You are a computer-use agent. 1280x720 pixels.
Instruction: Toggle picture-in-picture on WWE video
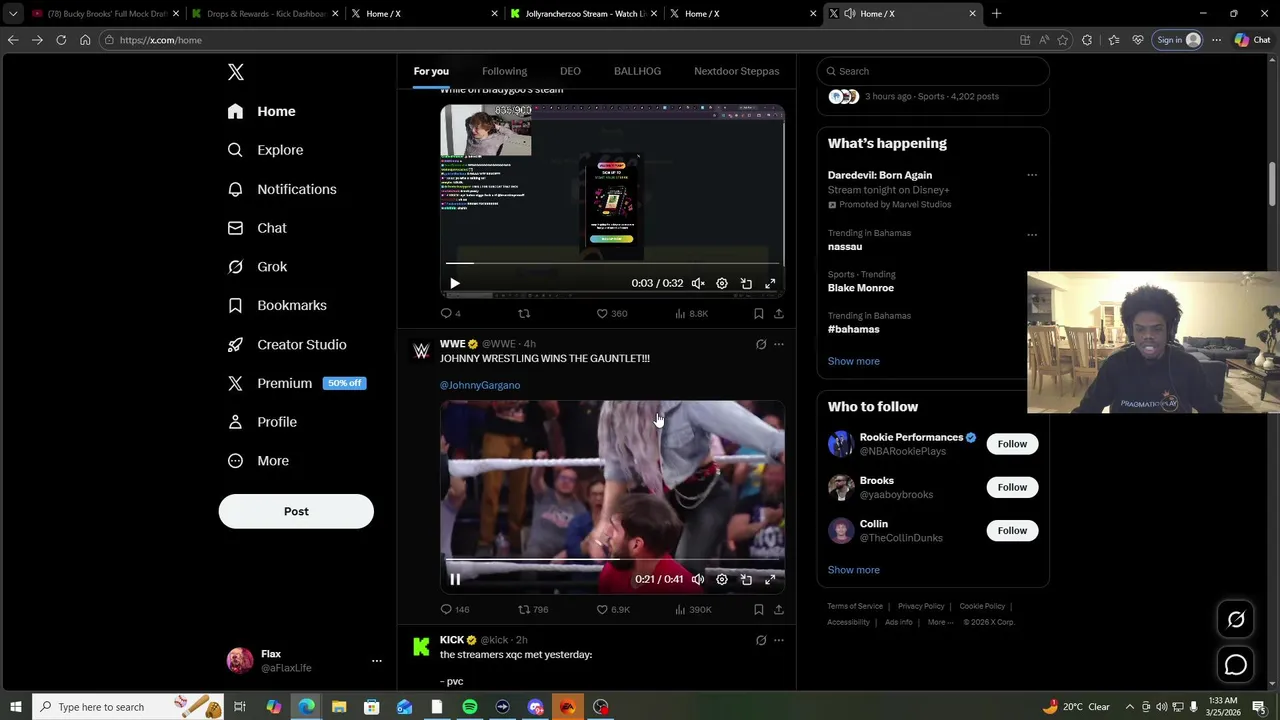click(x=746, y=580)
